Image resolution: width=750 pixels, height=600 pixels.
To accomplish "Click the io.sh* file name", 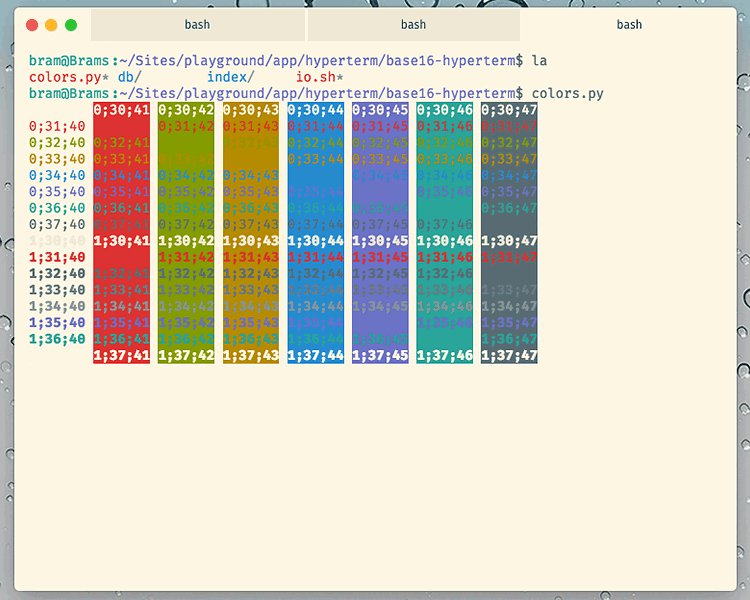I will tap(320, 77).
